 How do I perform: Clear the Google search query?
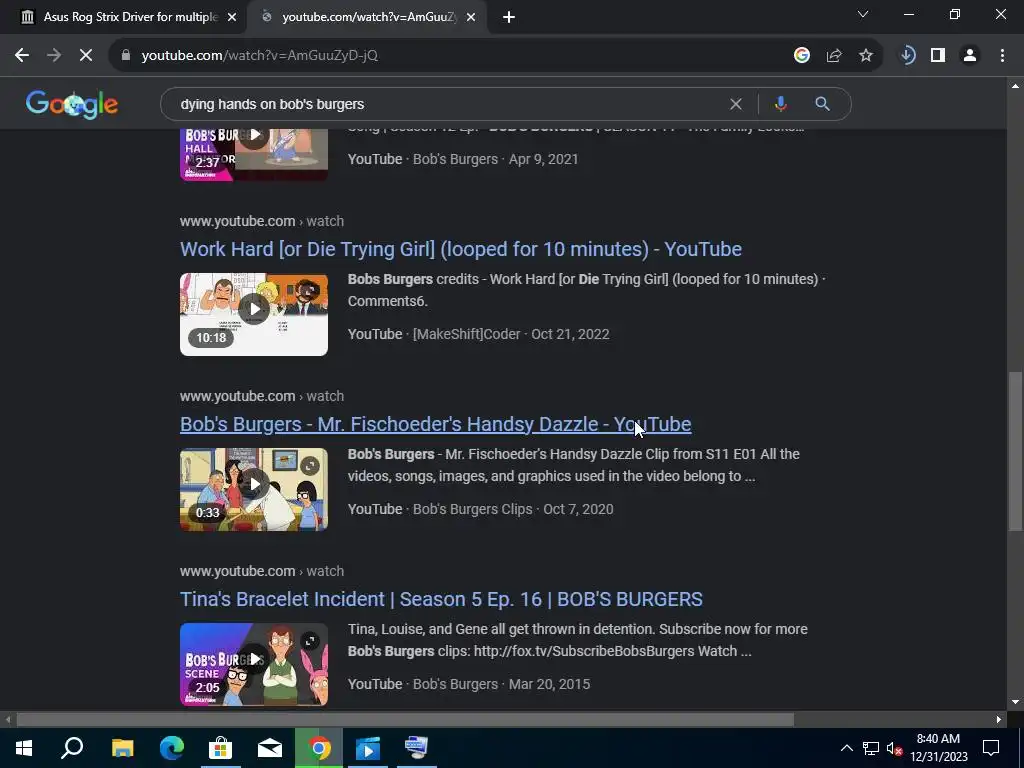[x=735, y=104]
